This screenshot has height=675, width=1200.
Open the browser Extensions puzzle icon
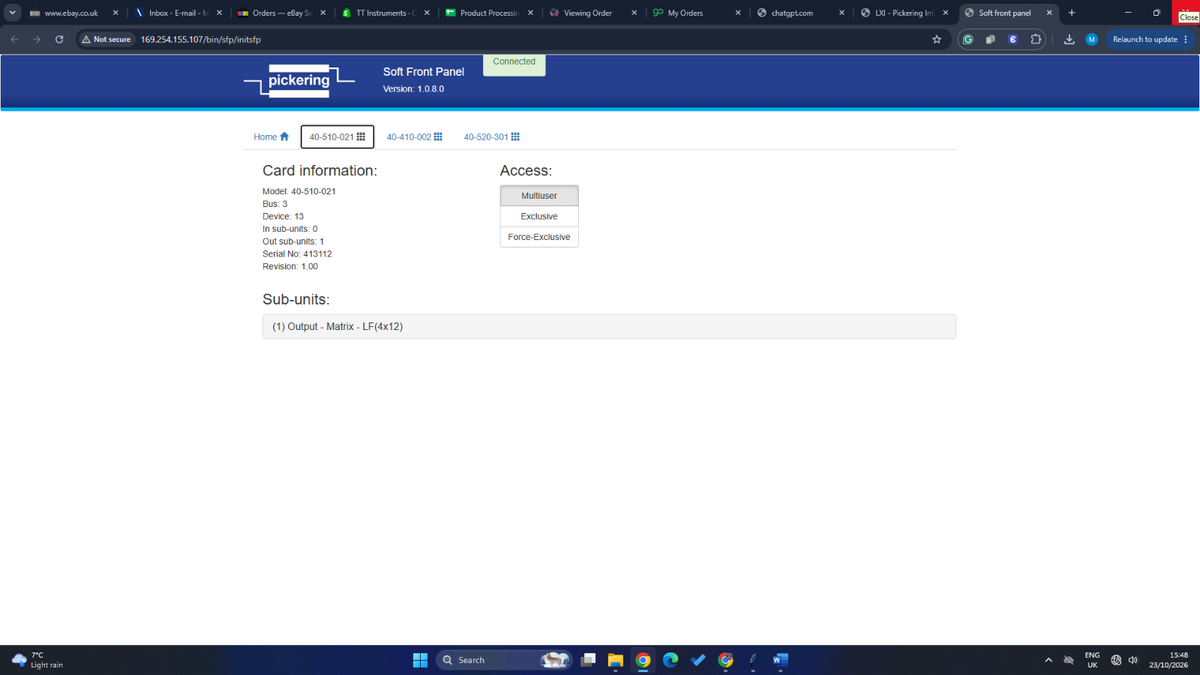click(1037, 40)
